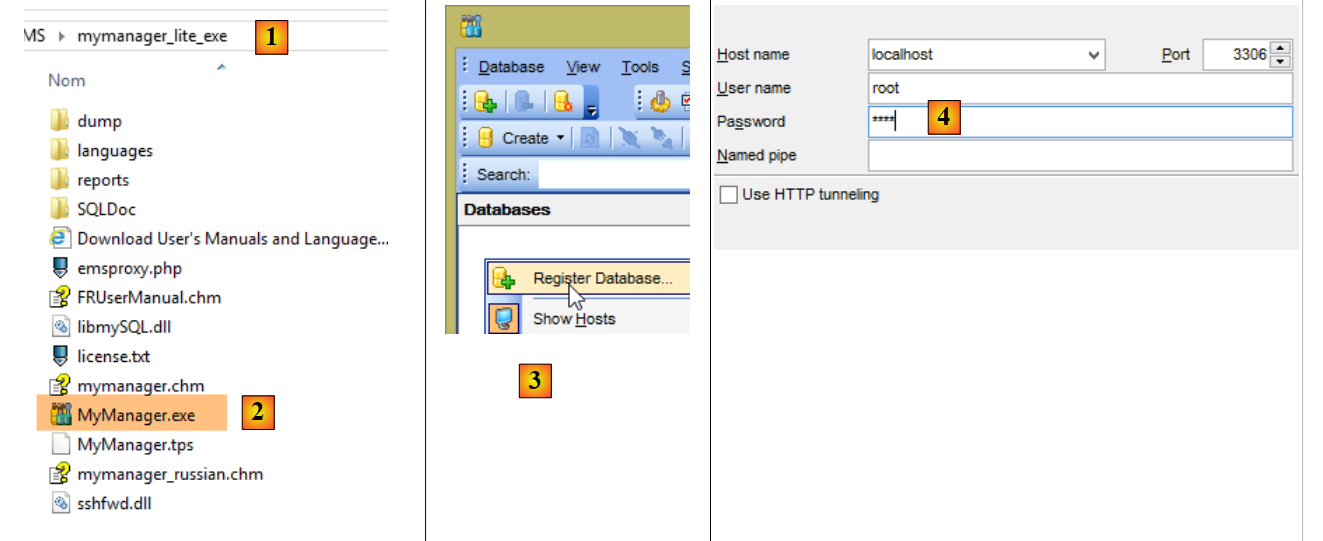
Task: Click the Show Hosts monitor icon
Action: click(502, 319)
